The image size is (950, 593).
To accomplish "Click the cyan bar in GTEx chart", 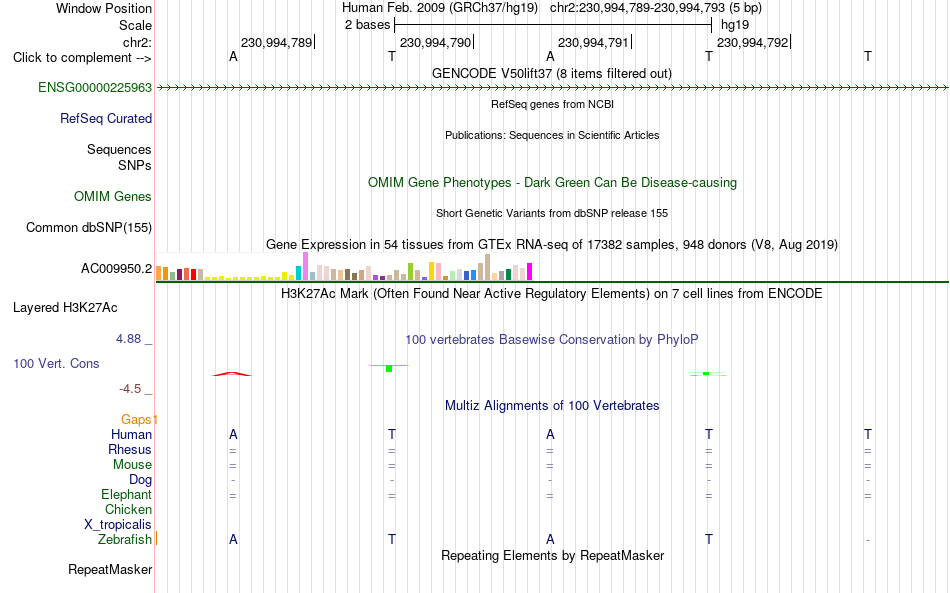I will pos(299,273).
